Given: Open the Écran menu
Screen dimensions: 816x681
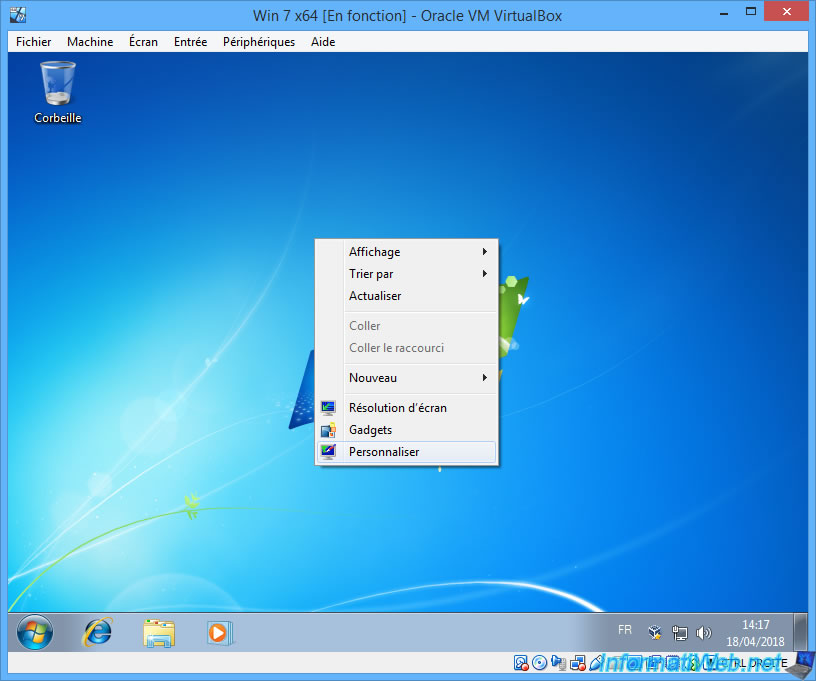Looking at the screenshot, I should click(143, 42).
